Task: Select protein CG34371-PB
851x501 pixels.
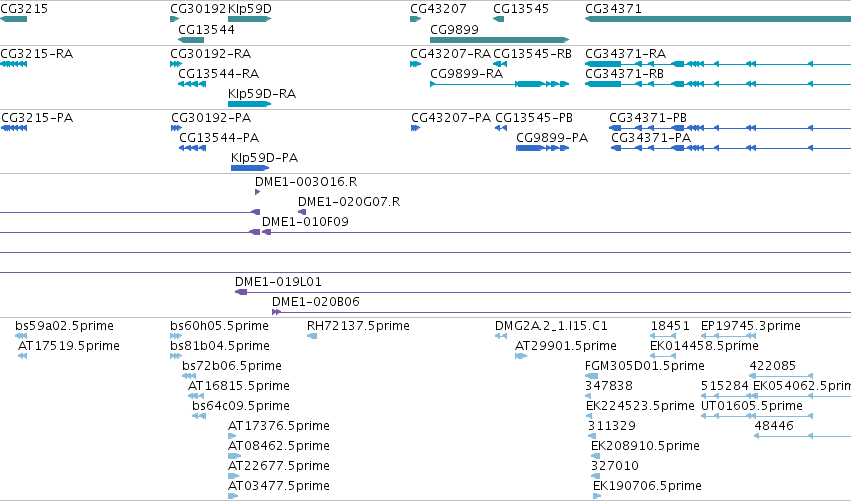Action: point(647,118)
